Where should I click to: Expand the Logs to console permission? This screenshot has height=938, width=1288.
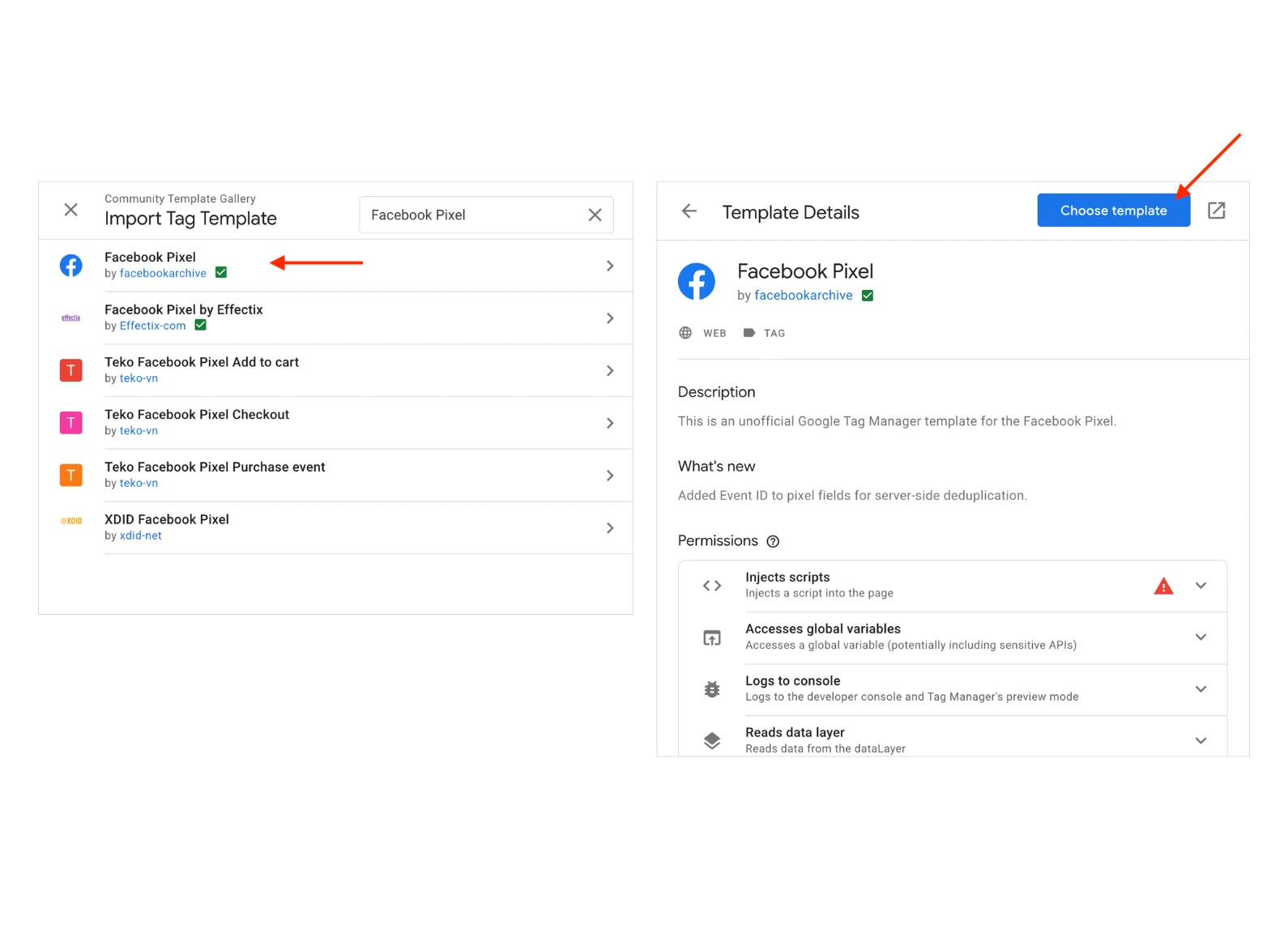(x=1201, y=689)
